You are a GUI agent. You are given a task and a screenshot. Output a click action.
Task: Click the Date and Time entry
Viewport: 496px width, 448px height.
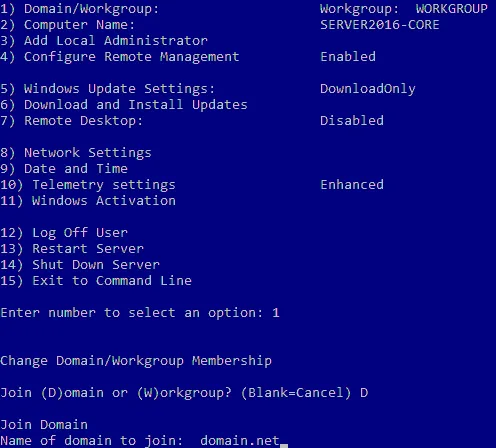tap(64, 169)
